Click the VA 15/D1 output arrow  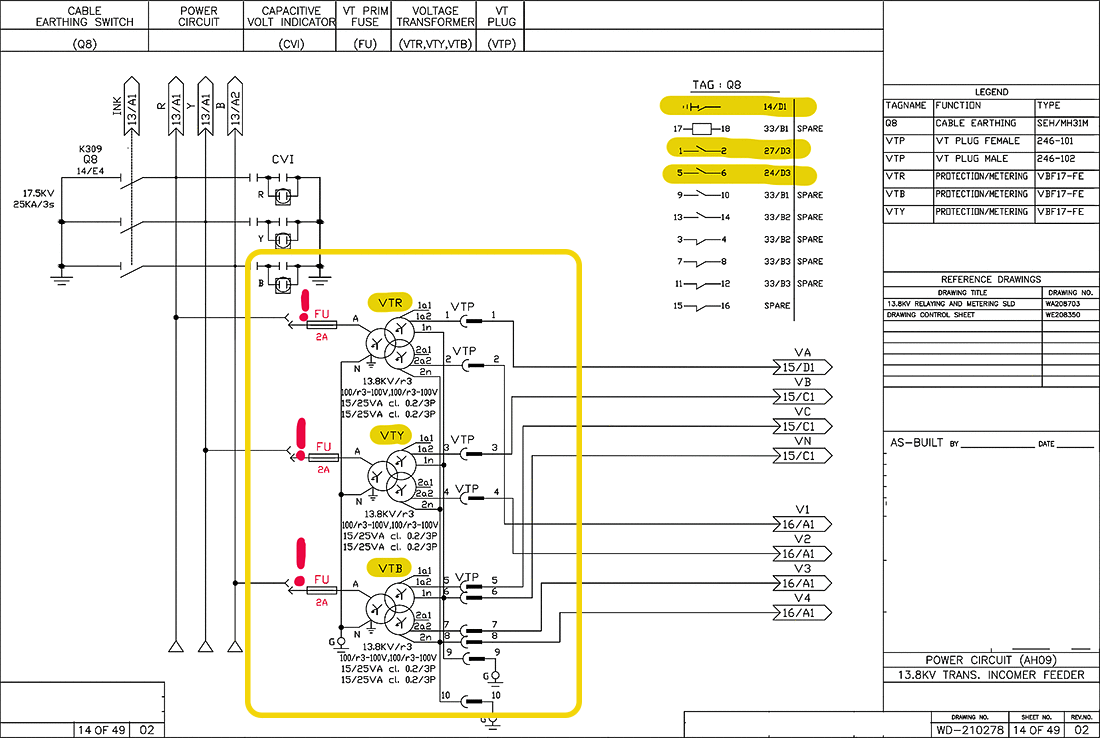click(803, 367)
